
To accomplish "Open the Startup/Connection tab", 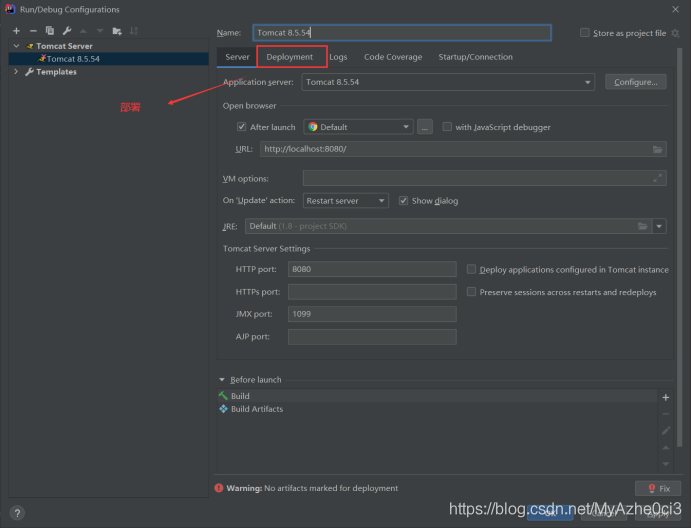I will click(x=475, y=57).
